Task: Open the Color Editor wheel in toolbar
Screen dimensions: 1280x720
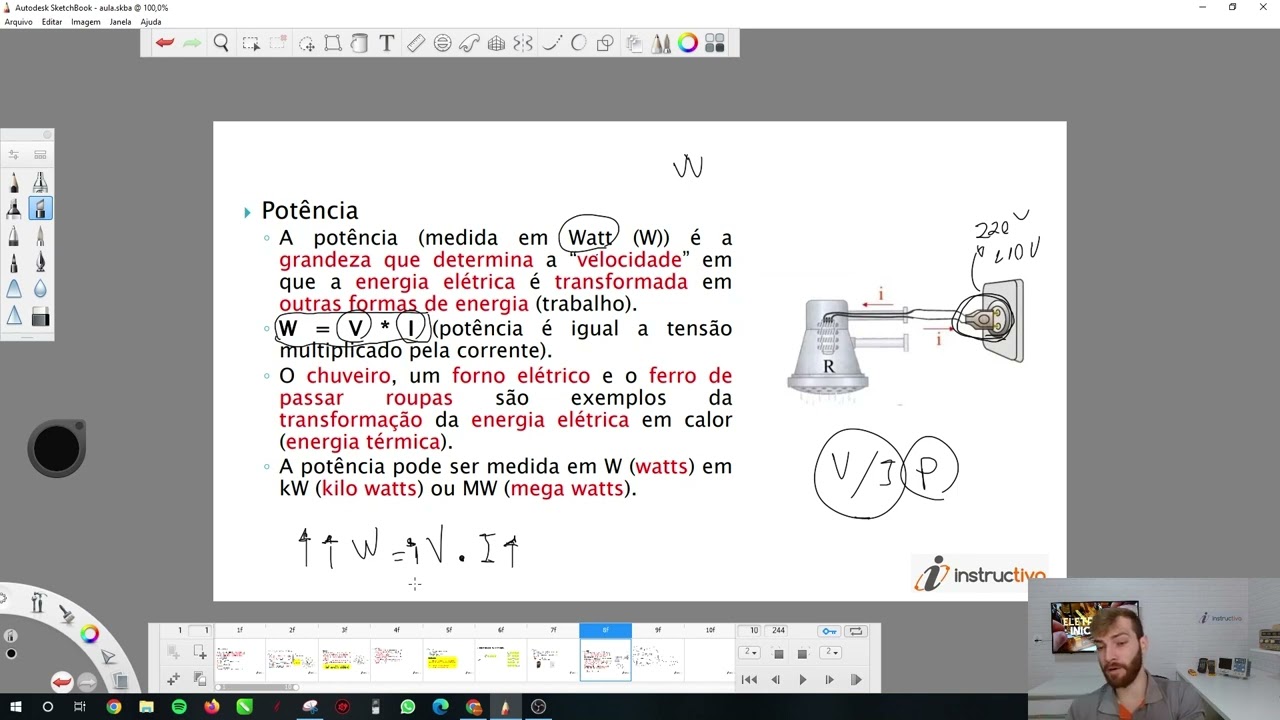Action: 688,43
